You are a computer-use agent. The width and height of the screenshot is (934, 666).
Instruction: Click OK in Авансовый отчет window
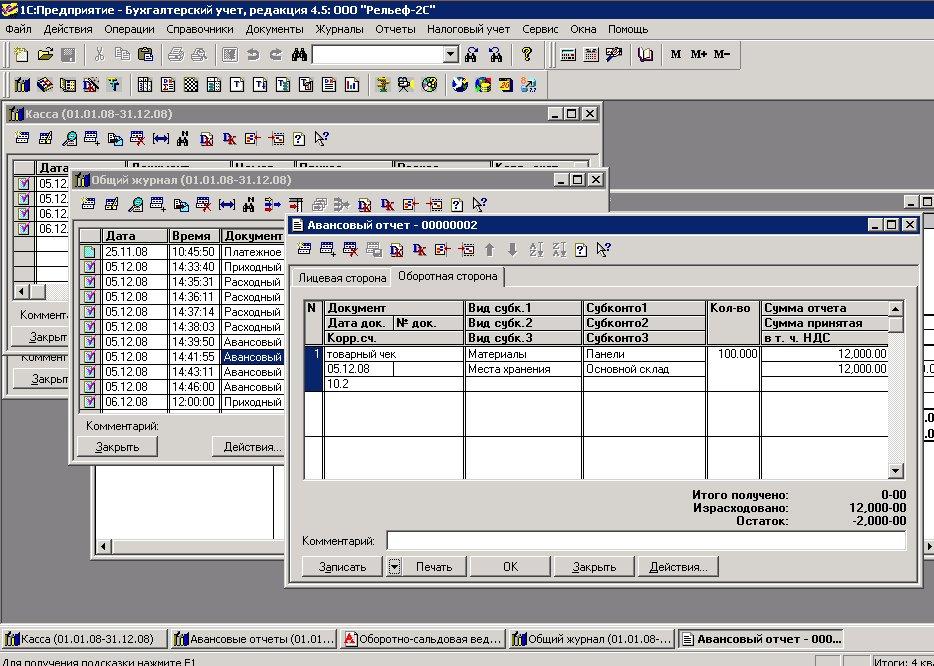(510, 567)
